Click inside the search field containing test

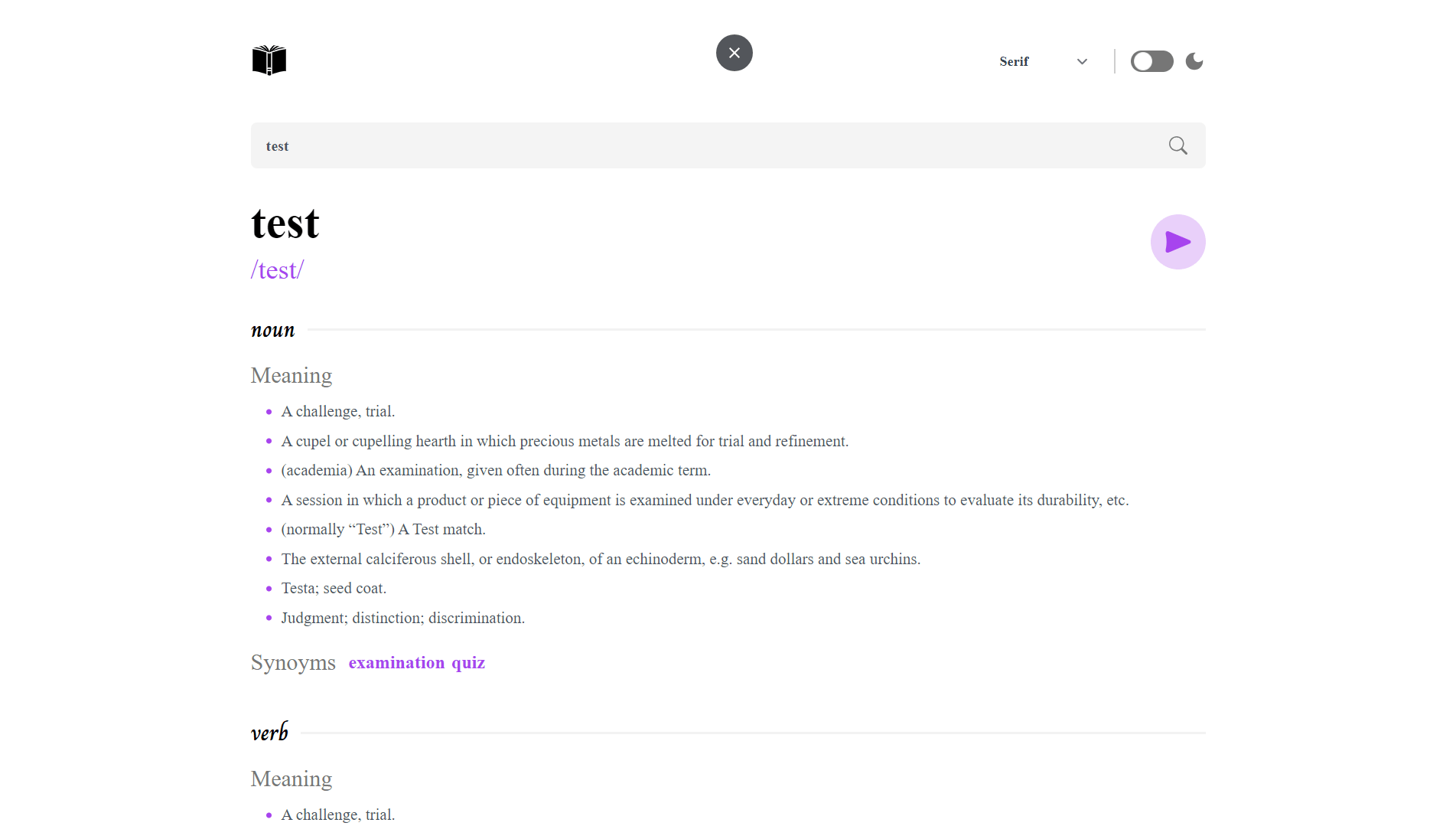click(689, 145)
